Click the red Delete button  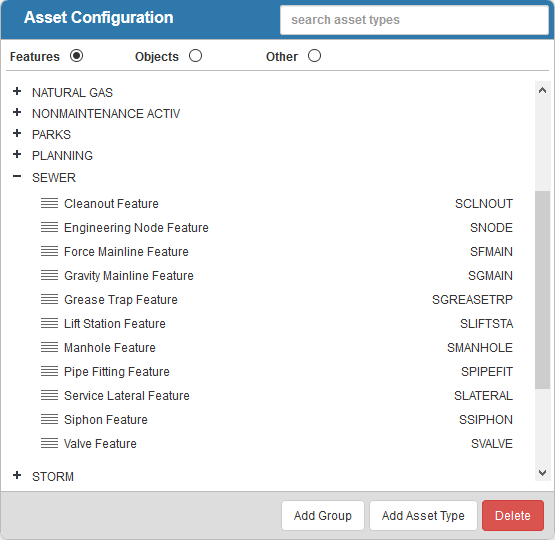click(513, 516)
